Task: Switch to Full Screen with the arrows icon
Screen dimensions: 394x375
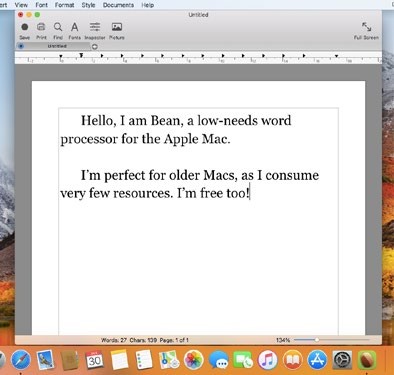Action: point(366,27)
